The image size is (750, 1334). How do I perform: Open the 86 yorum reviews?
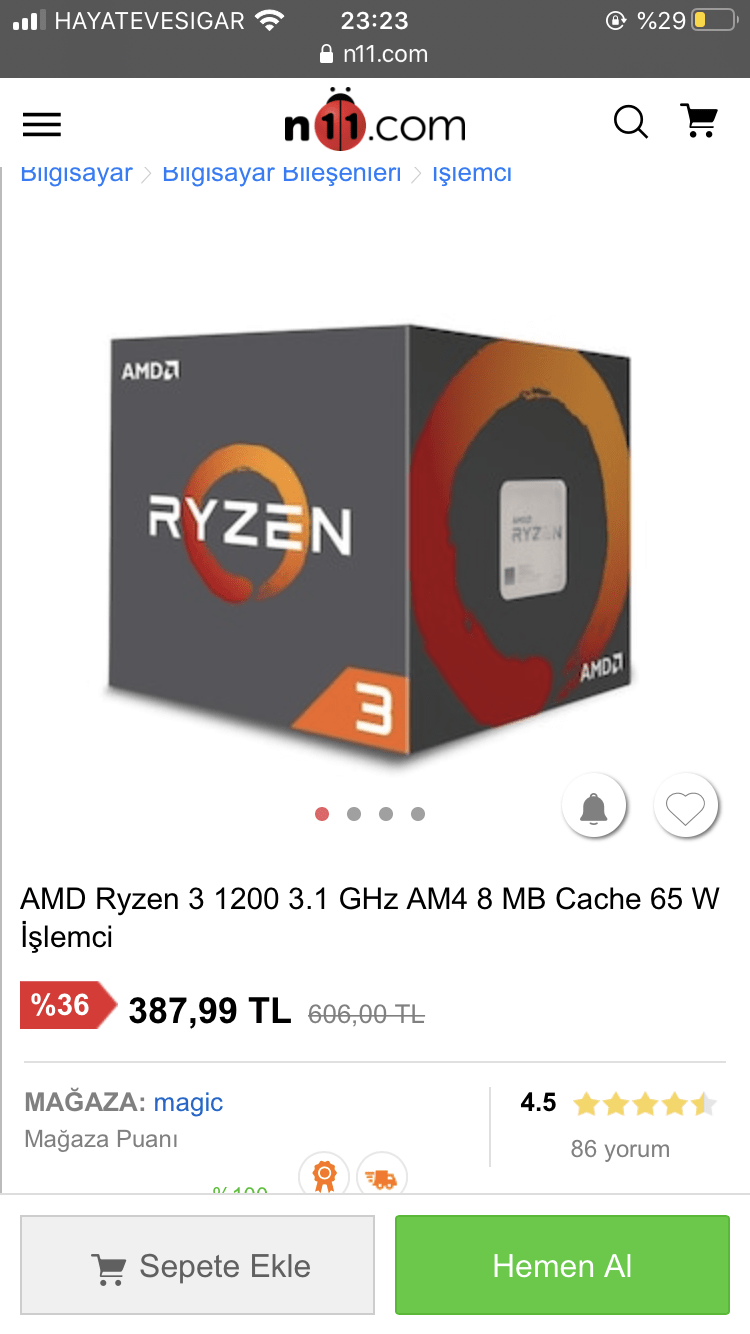[620, 1149]
